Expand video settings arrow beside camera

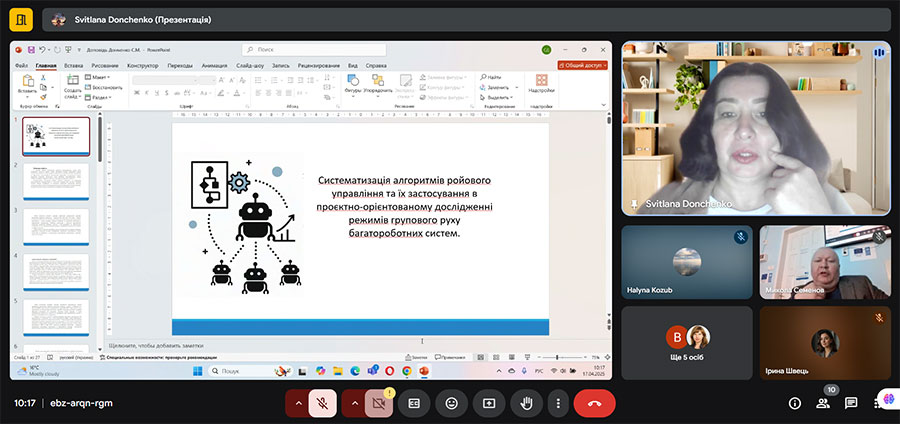(352, 403)
